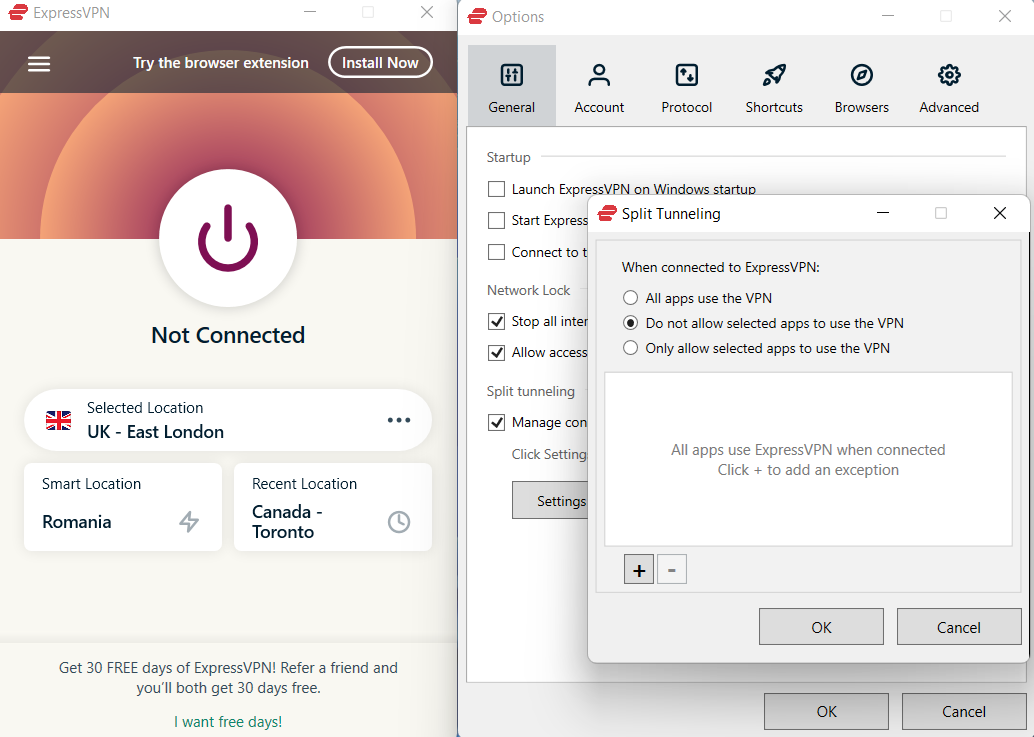Click Install Now for browser extension
The image size is (1034, 737).
380,63
